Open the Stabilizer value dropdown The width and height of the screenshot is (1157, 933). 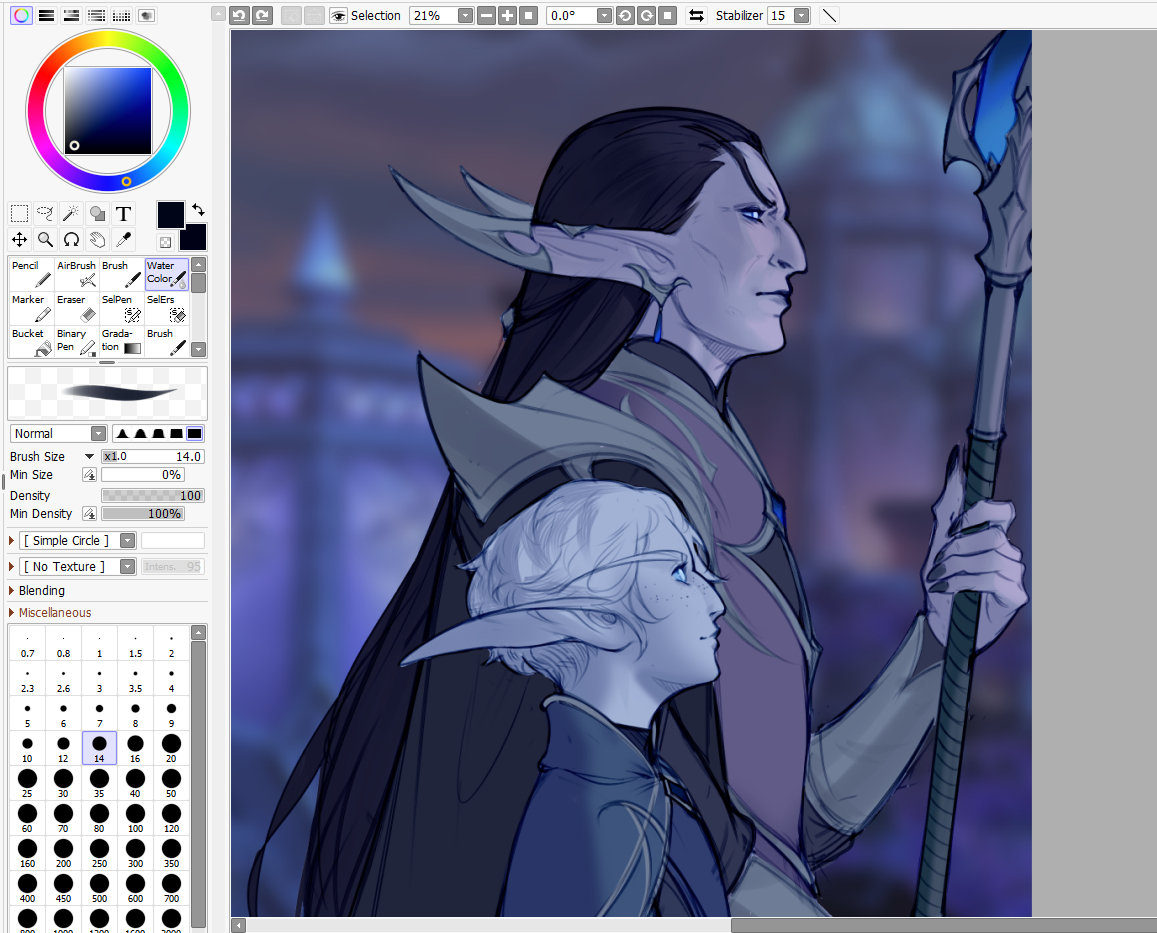click(801, 15)
